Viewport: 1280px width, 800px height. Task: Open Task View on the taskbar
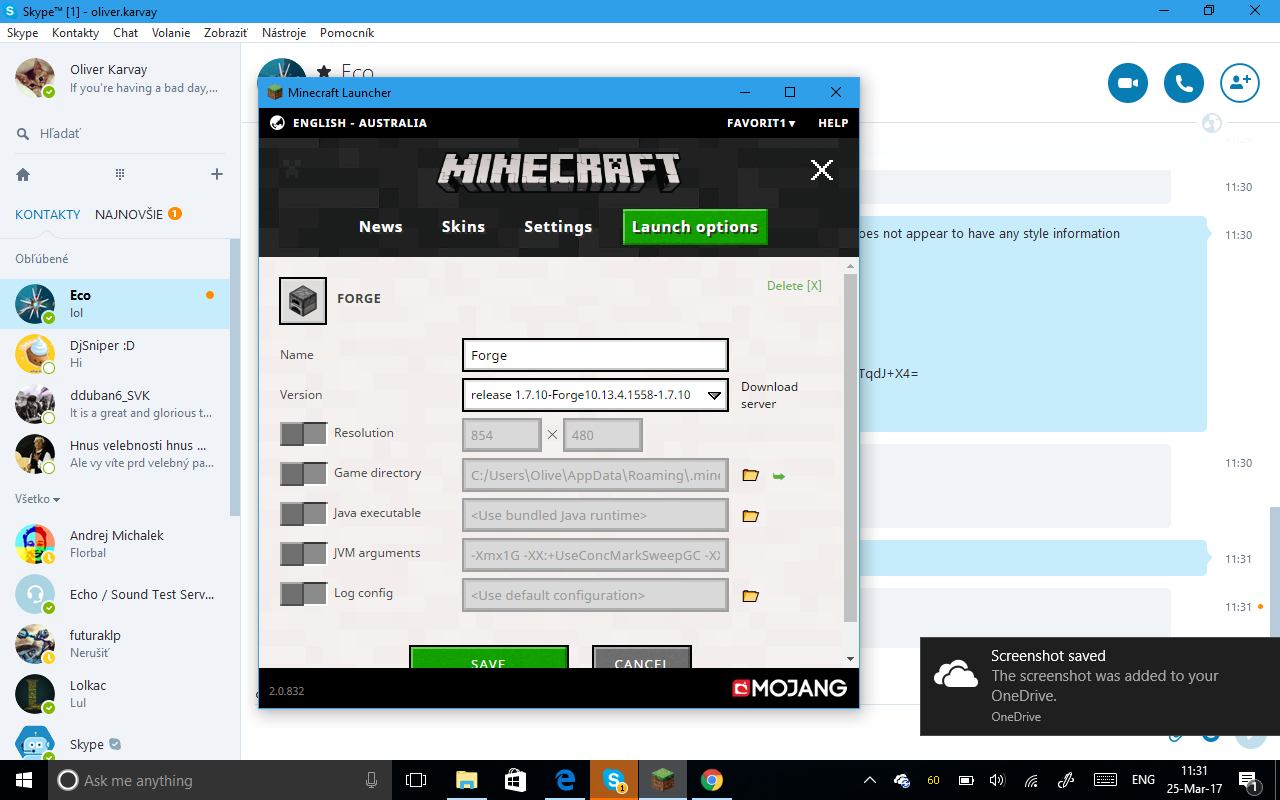pos(416,780)
